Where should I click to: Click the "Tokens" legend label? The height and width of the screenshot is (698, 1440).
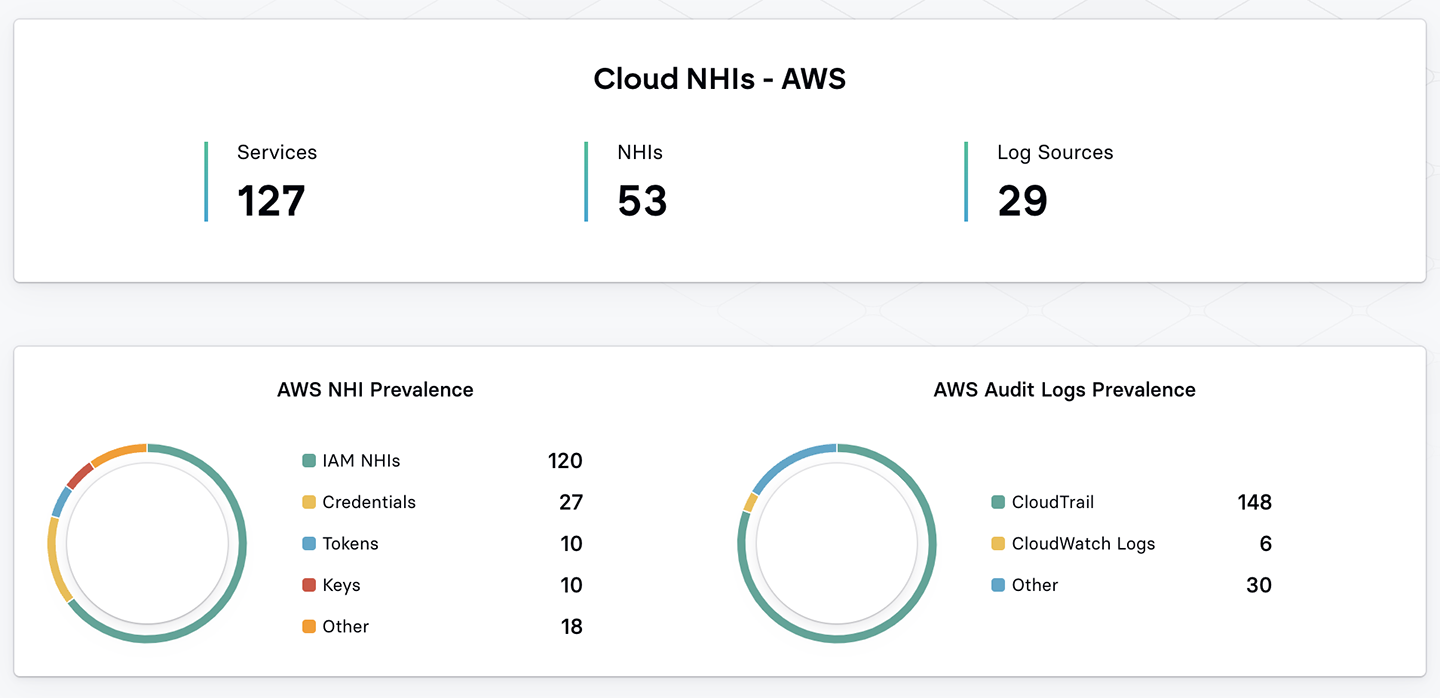point(350,544)
